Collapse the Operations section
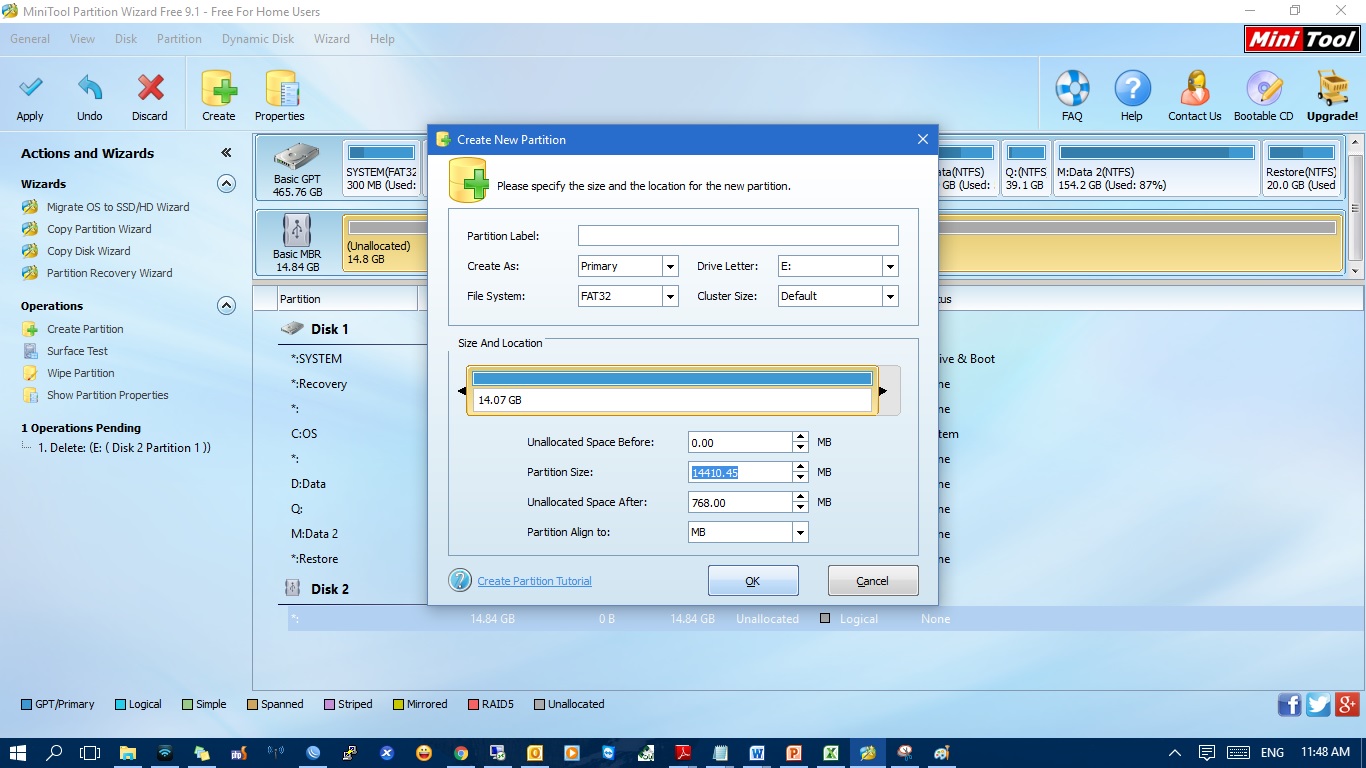1366x768 pixels. (227, 306)
